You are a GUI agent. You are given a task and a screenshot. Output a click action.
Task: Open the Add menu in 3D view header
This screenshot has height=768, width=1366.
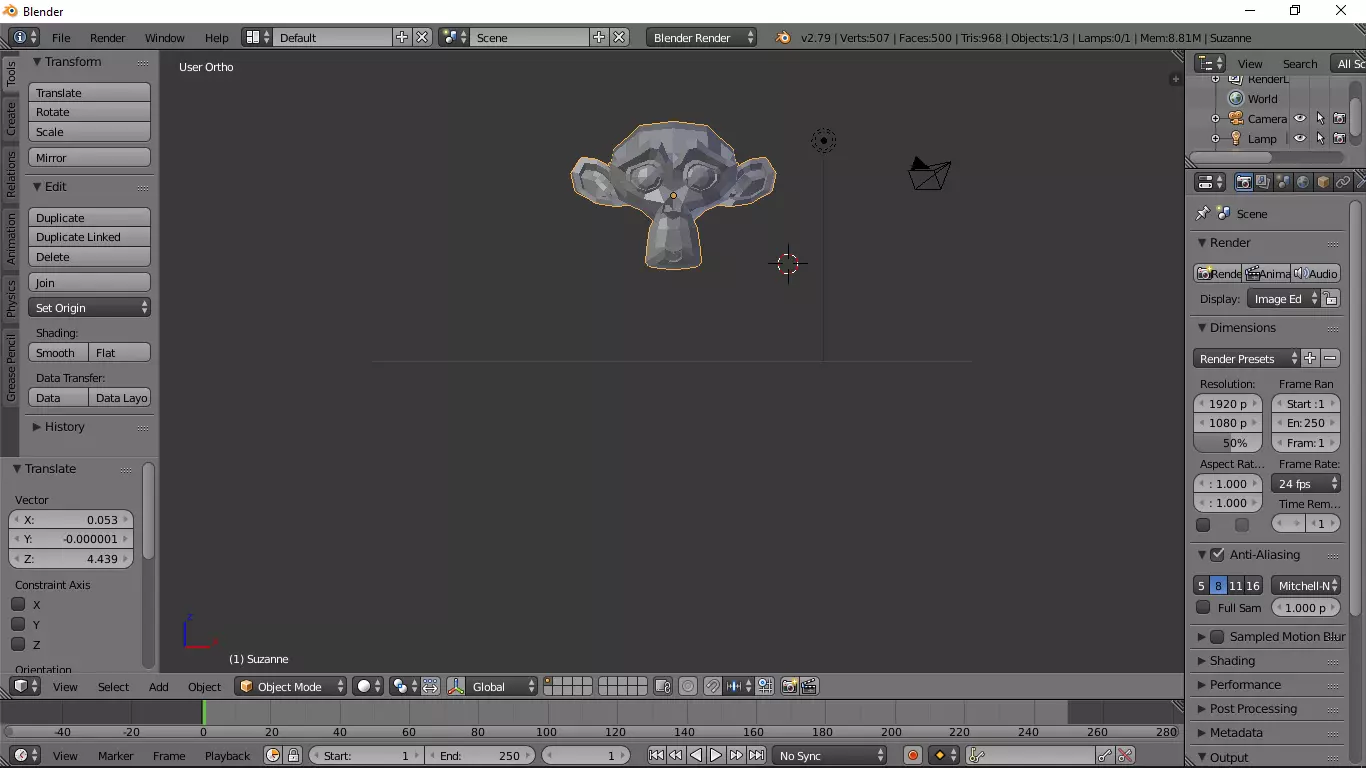(x=158, y=686)
